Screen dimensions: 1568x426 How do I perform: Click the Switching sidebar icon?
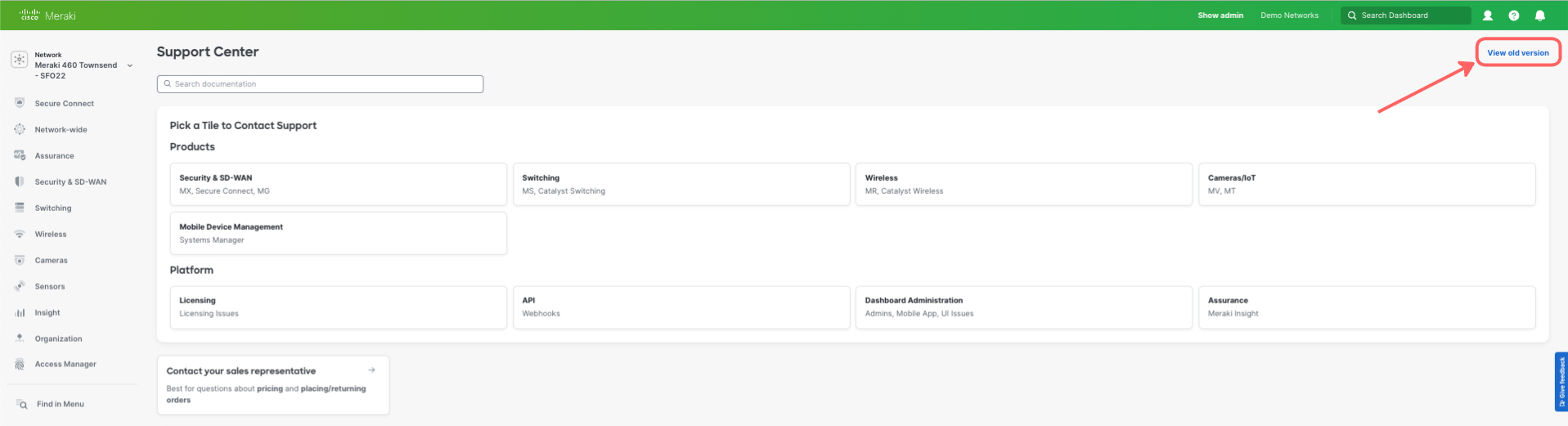(x=20, y=208)
